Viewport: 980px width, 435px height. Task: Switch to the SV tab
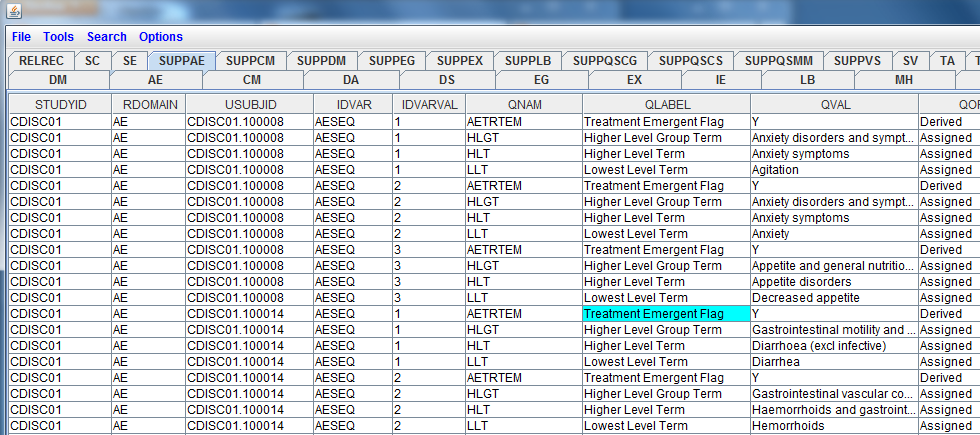point(911,61)
